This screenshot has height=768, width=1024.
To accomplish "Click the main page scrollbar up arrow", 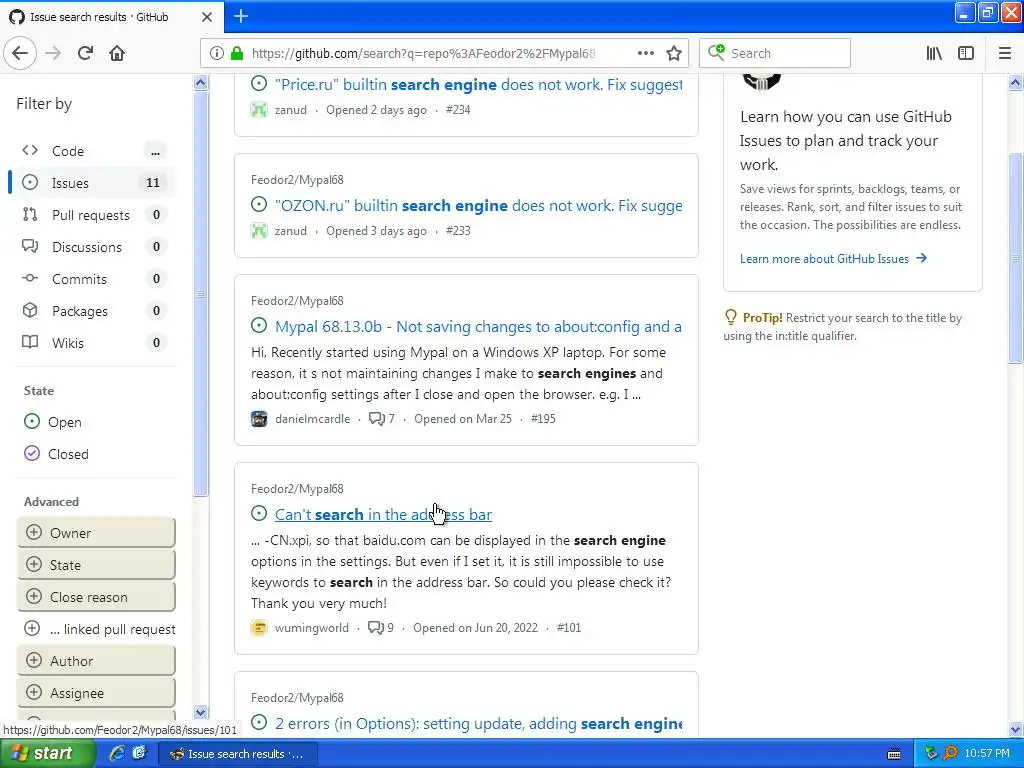I will tap(1016, 82).
